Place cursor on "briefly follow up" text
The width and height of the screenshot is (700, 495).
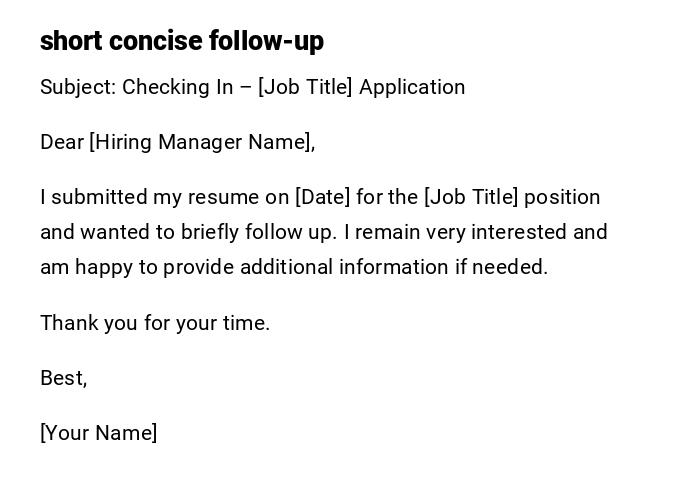[259, 232]
